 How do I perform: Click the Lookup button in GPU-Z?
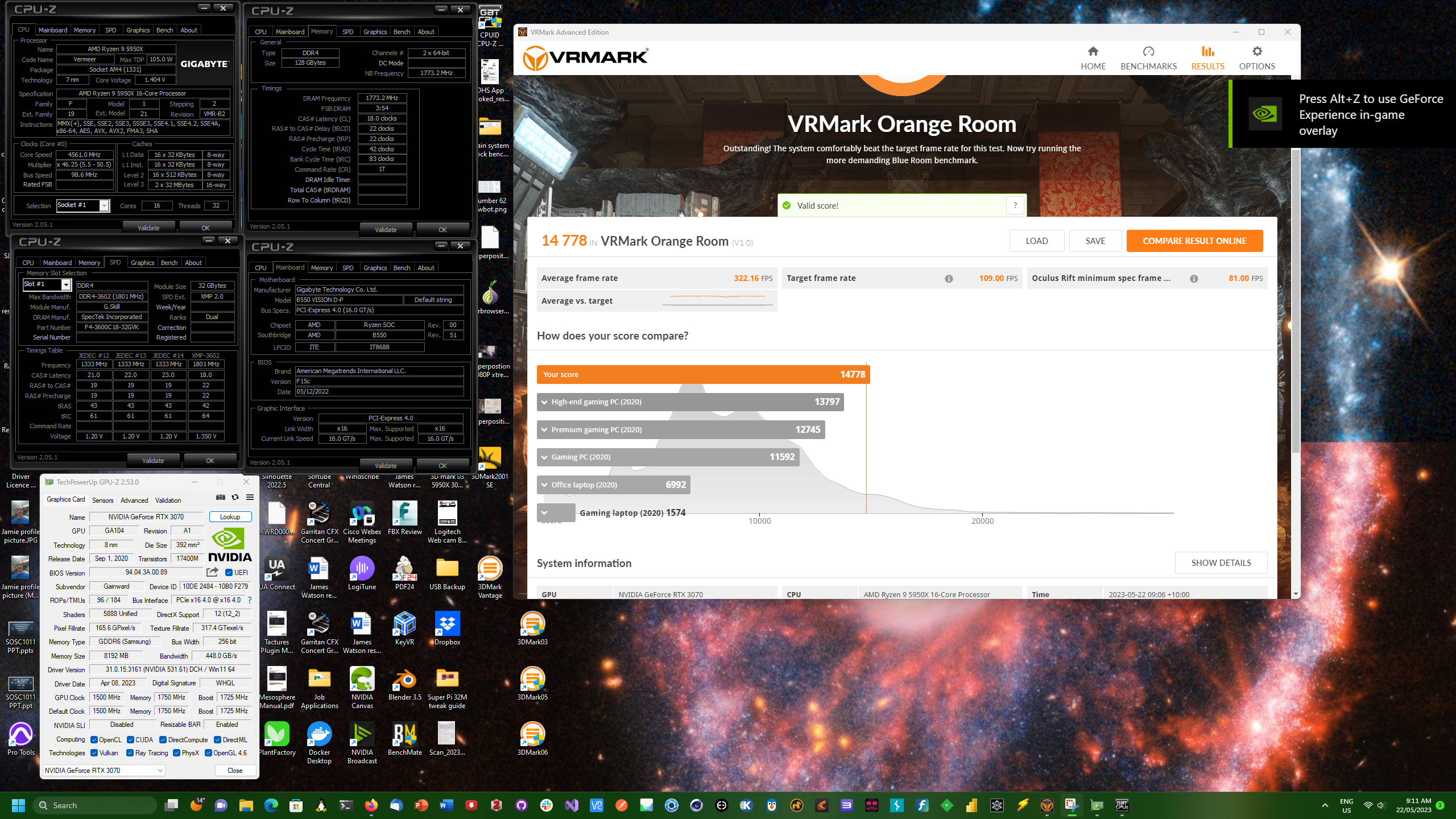point(230,516)
